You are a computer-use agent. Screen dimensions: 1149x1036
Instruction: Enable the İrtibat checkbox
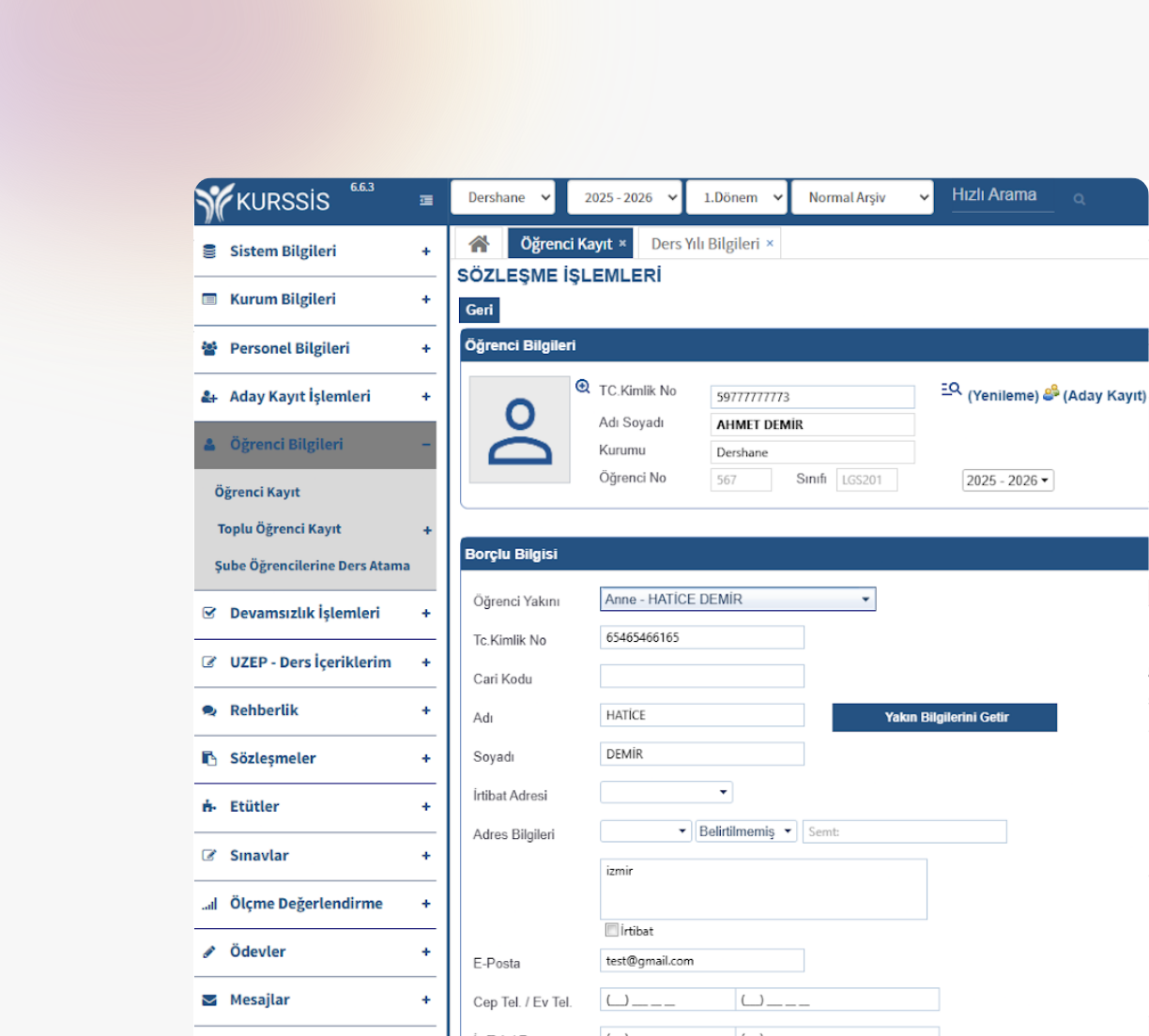click(x=612, y=930)
